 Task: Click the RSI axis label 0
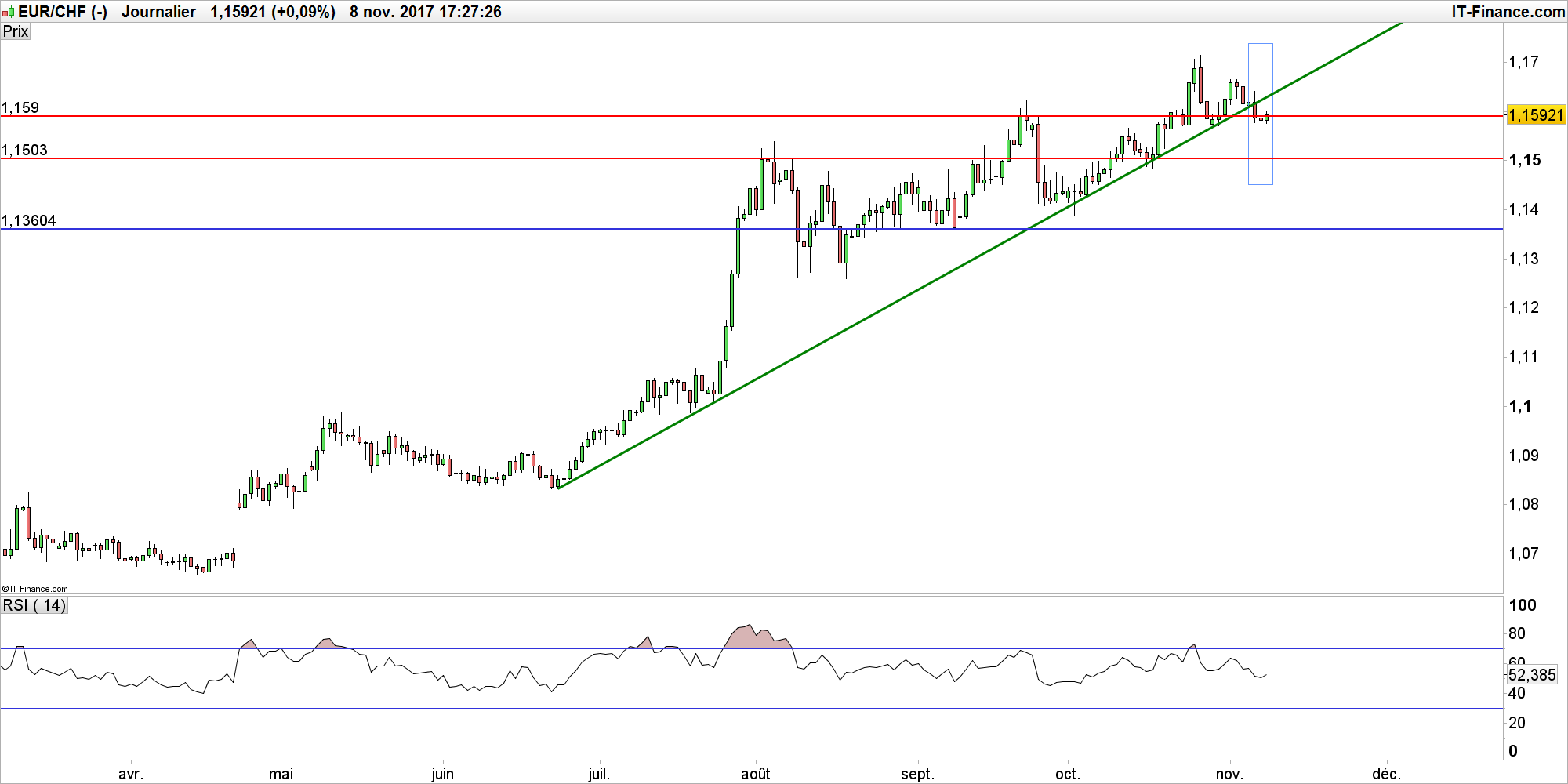pos(1513,751)
